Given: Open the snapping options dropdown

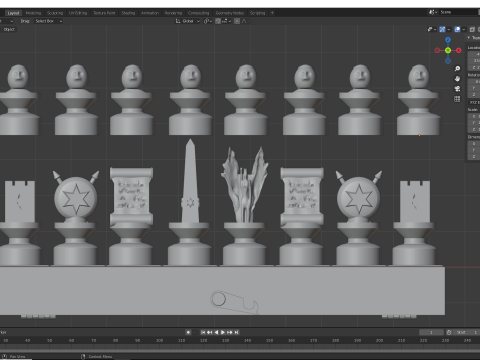Looking at the screenshot, I should (226, 21).
